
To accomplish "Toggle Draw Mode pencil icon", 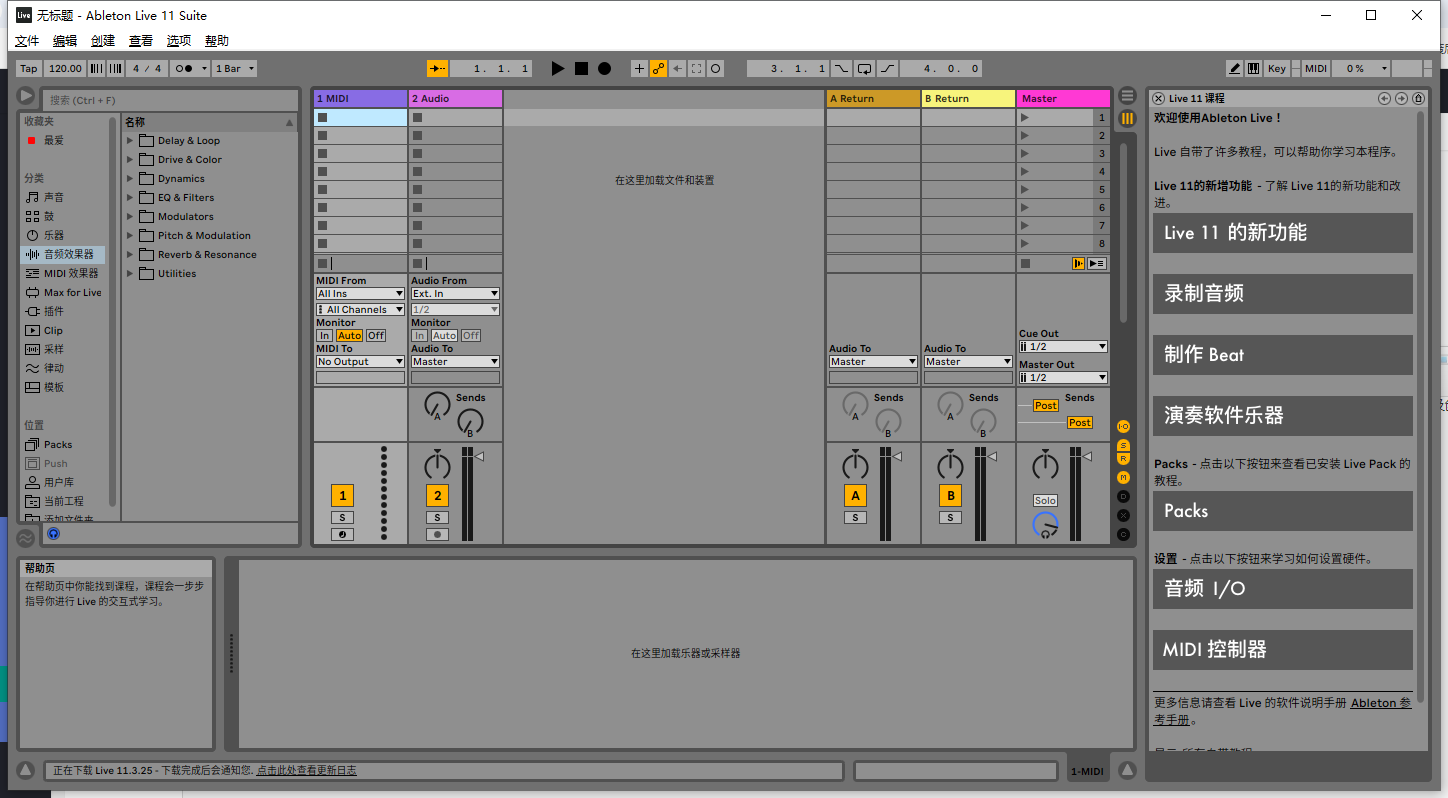I will (1235, 68).
